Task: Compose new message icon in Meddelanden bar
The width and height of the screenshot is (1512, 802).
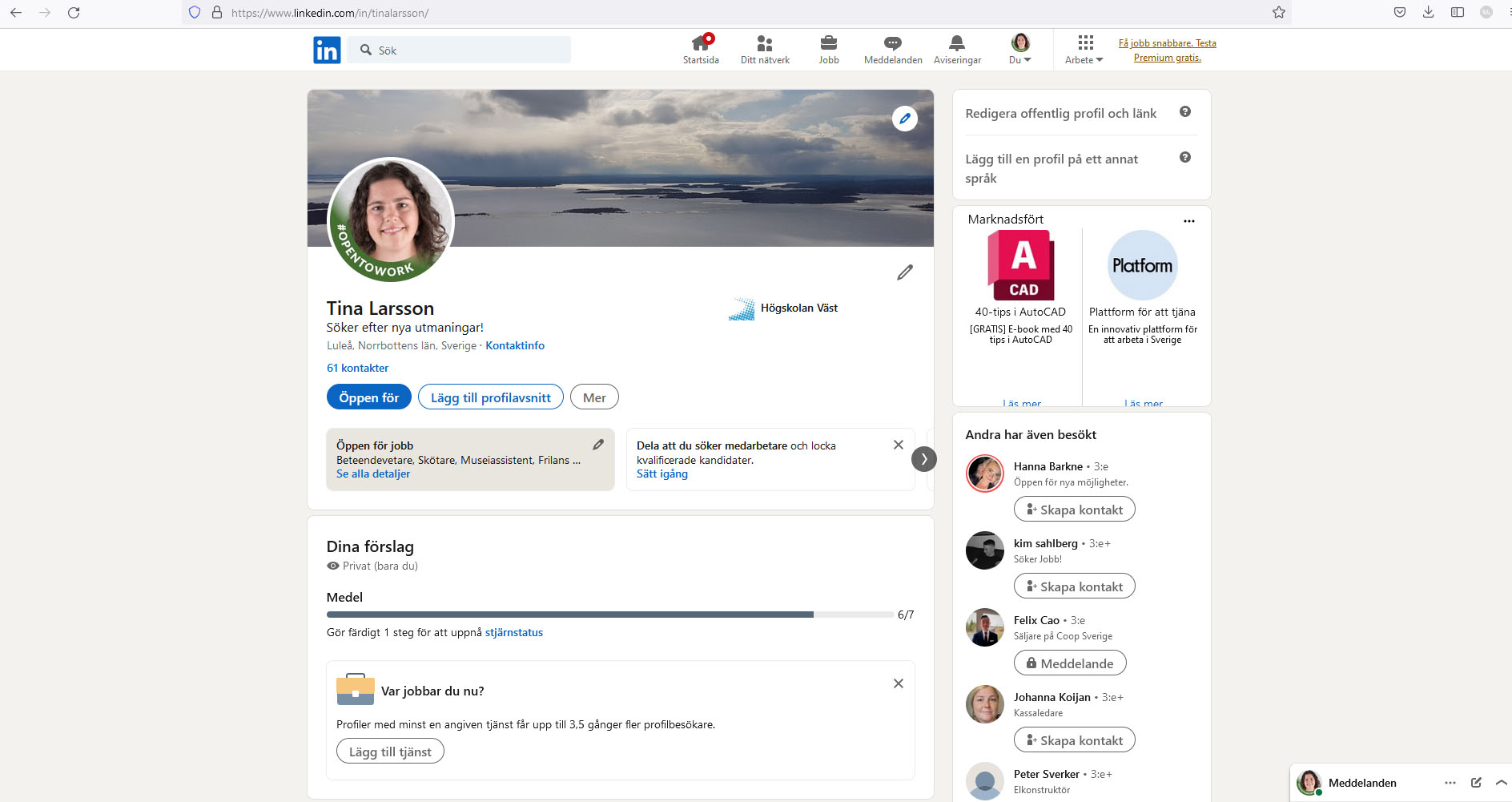Action: point(1476,783)
